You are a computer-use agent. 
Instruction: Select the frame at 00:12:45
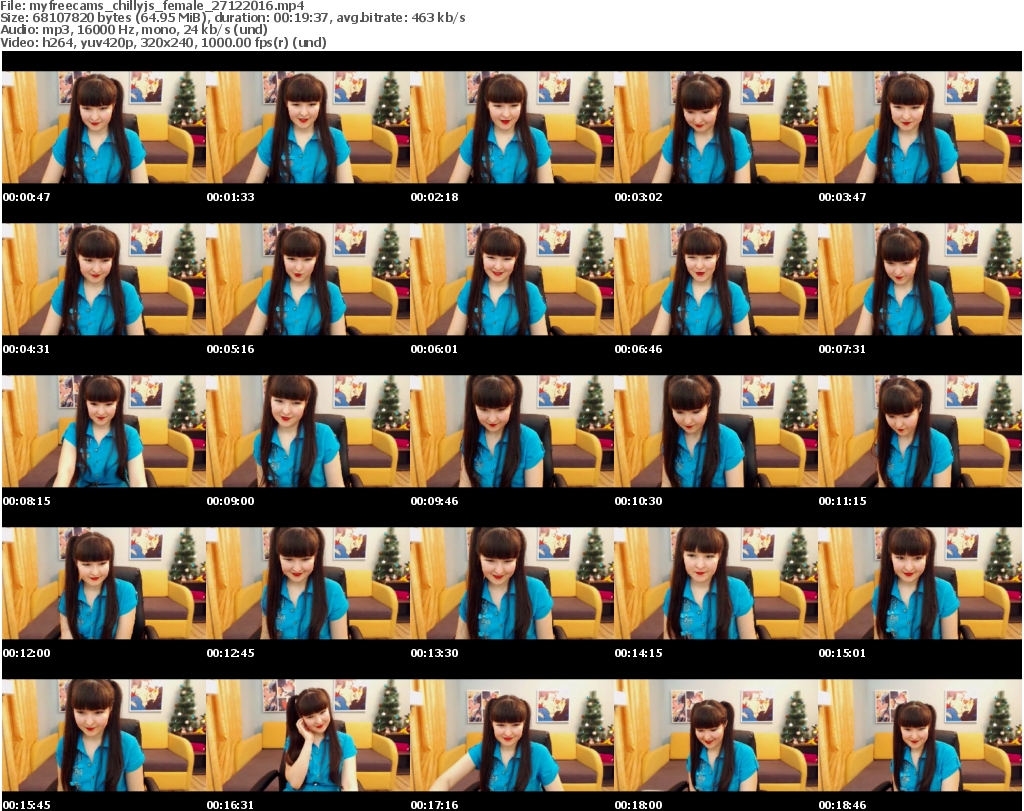click(308, 583)
